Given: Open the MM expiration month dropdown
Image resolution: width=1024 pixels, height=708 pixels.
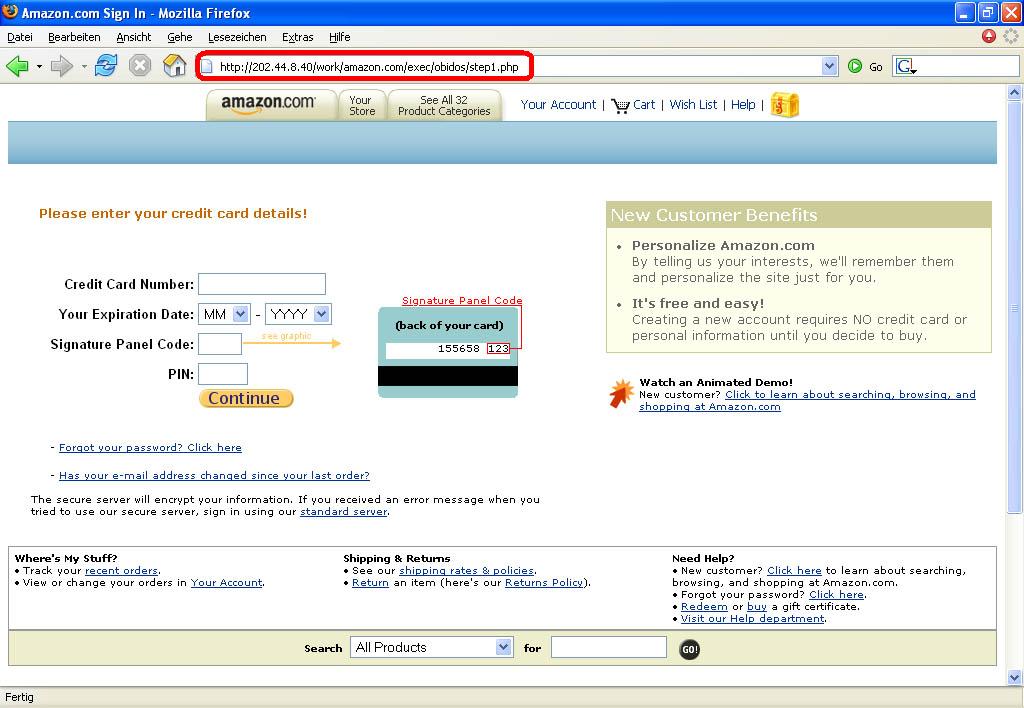Looking at the screenshot, I should click(x=241, y=314).
